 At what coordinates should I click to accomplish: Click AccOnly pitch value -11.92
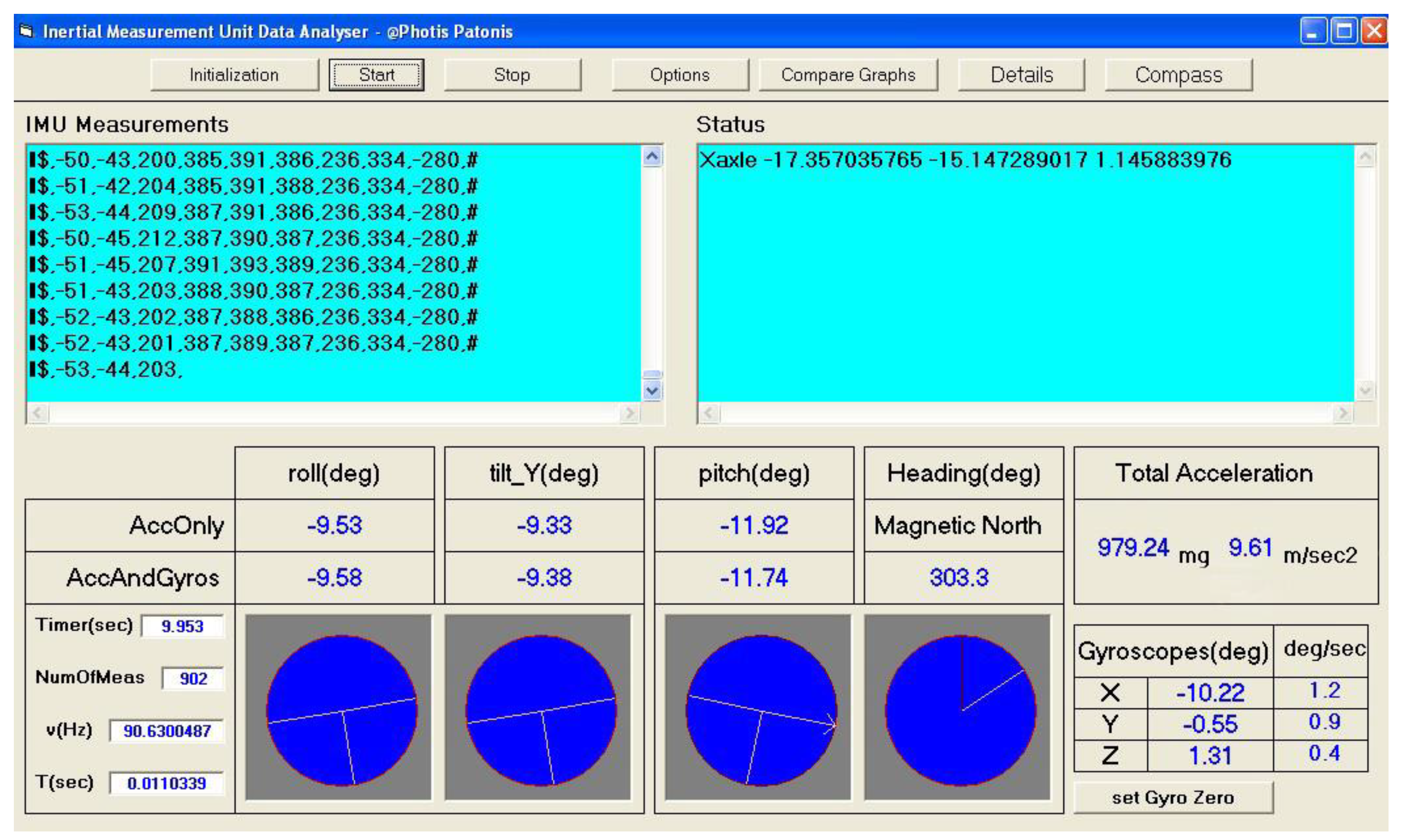point(754,525)
